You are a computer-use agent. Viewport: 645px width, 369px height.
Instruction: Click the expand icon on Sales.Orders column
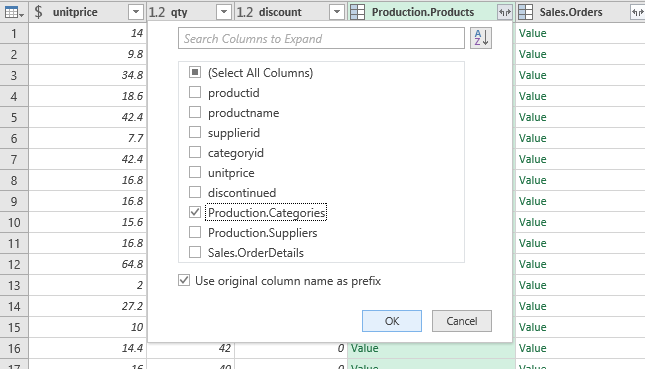click(x=637, y=12)
